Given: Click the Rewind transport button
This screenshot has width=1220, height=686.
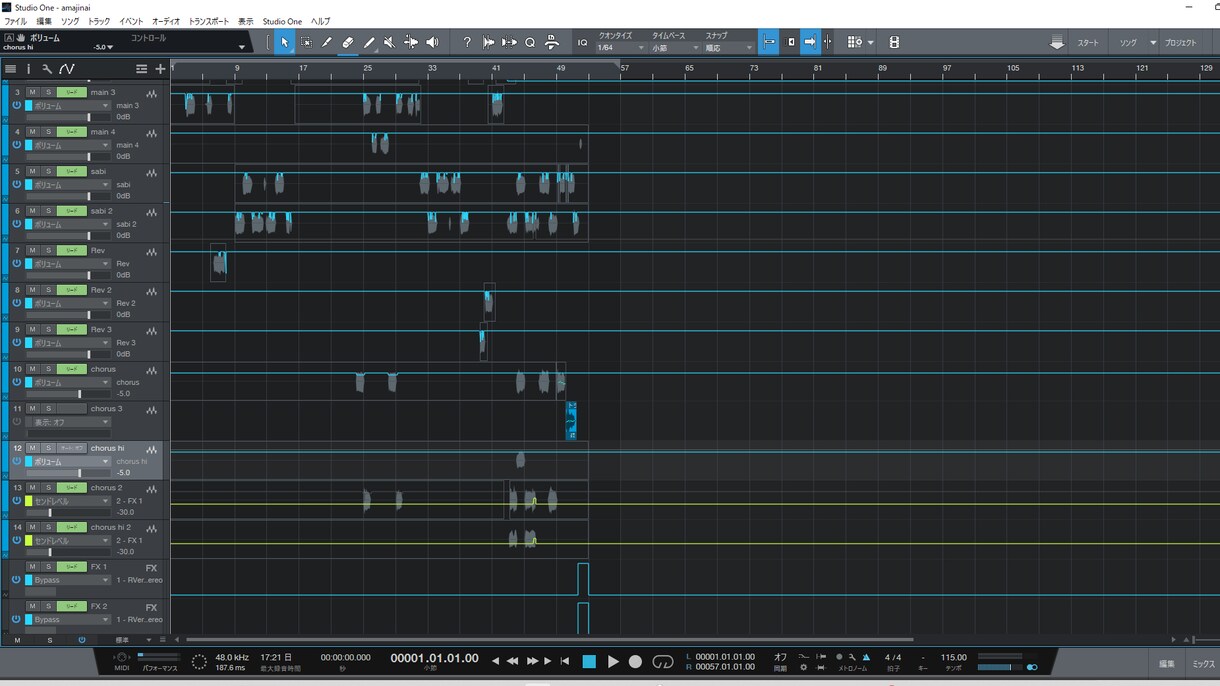Looking at the screenshot, I should tap(512, 661).
